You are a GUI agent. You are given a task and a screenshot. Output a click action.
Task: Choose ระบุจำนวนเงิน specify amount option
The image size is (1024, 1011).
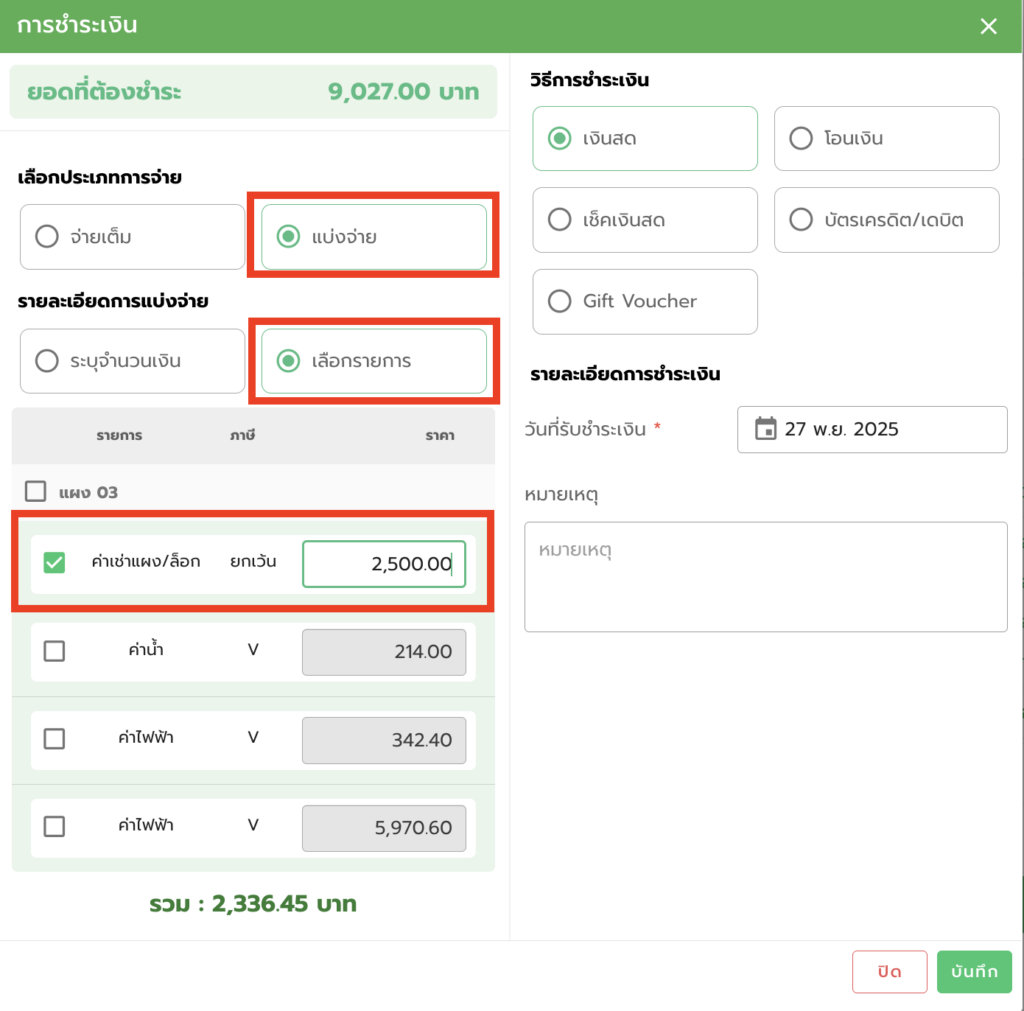47,361
